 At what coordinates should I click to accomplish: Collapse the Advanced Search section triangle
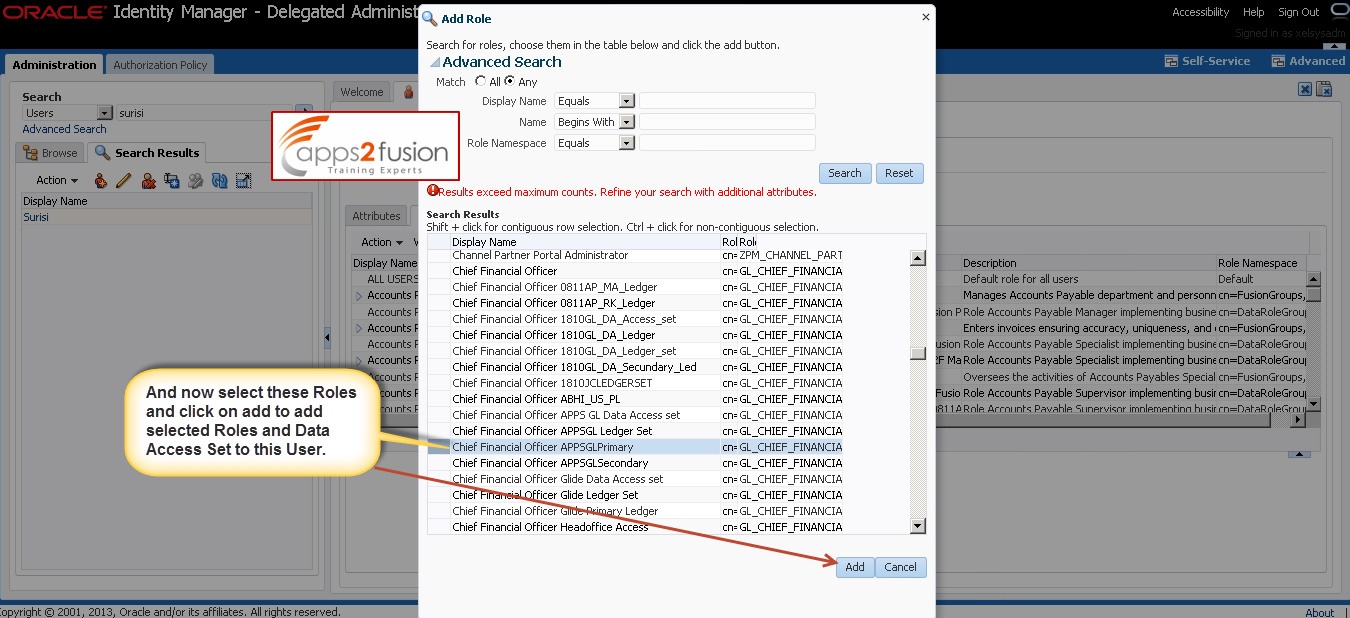434,62
